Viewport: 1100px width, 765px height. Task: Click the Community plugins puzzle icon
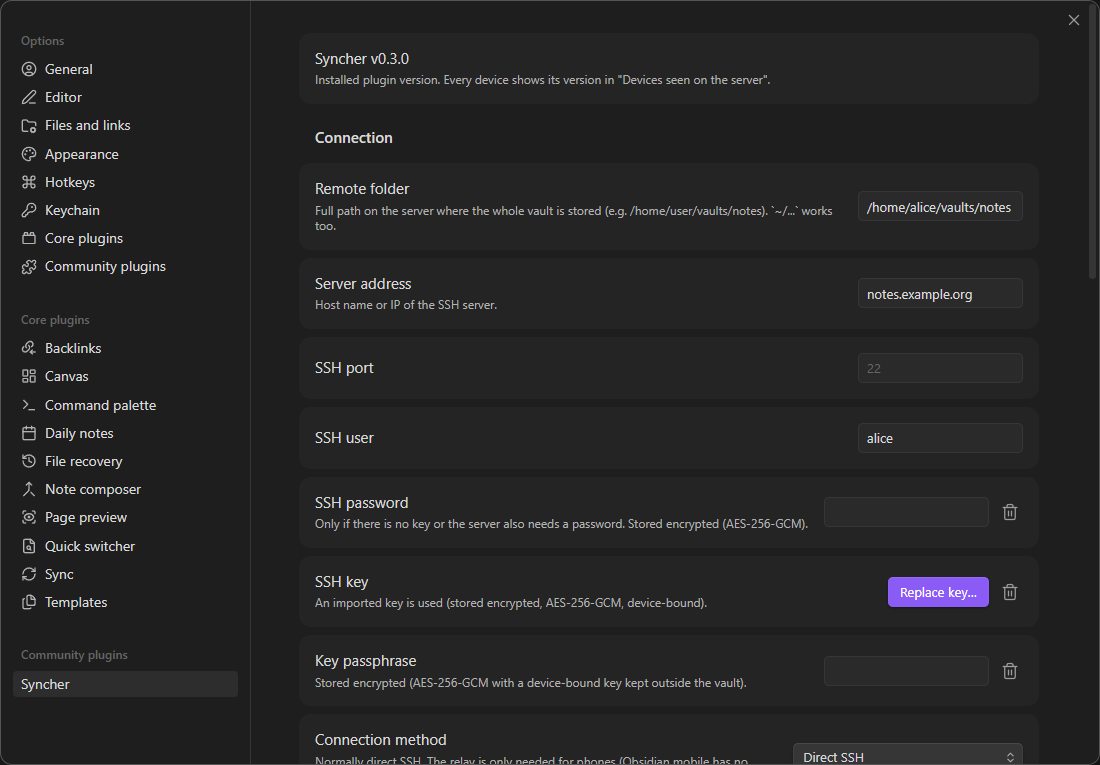(29, 267)
